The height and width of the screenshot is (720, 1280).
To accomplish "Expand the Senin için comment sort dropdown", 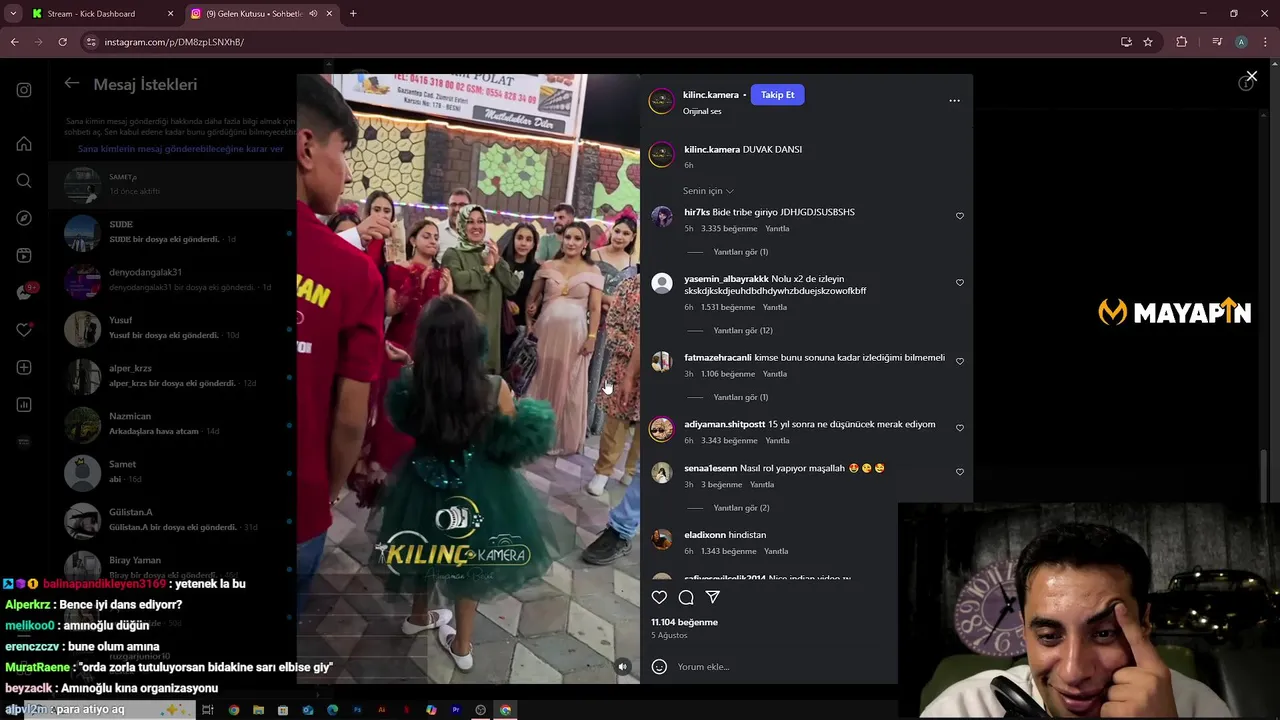I will click(x=708, y=191).
